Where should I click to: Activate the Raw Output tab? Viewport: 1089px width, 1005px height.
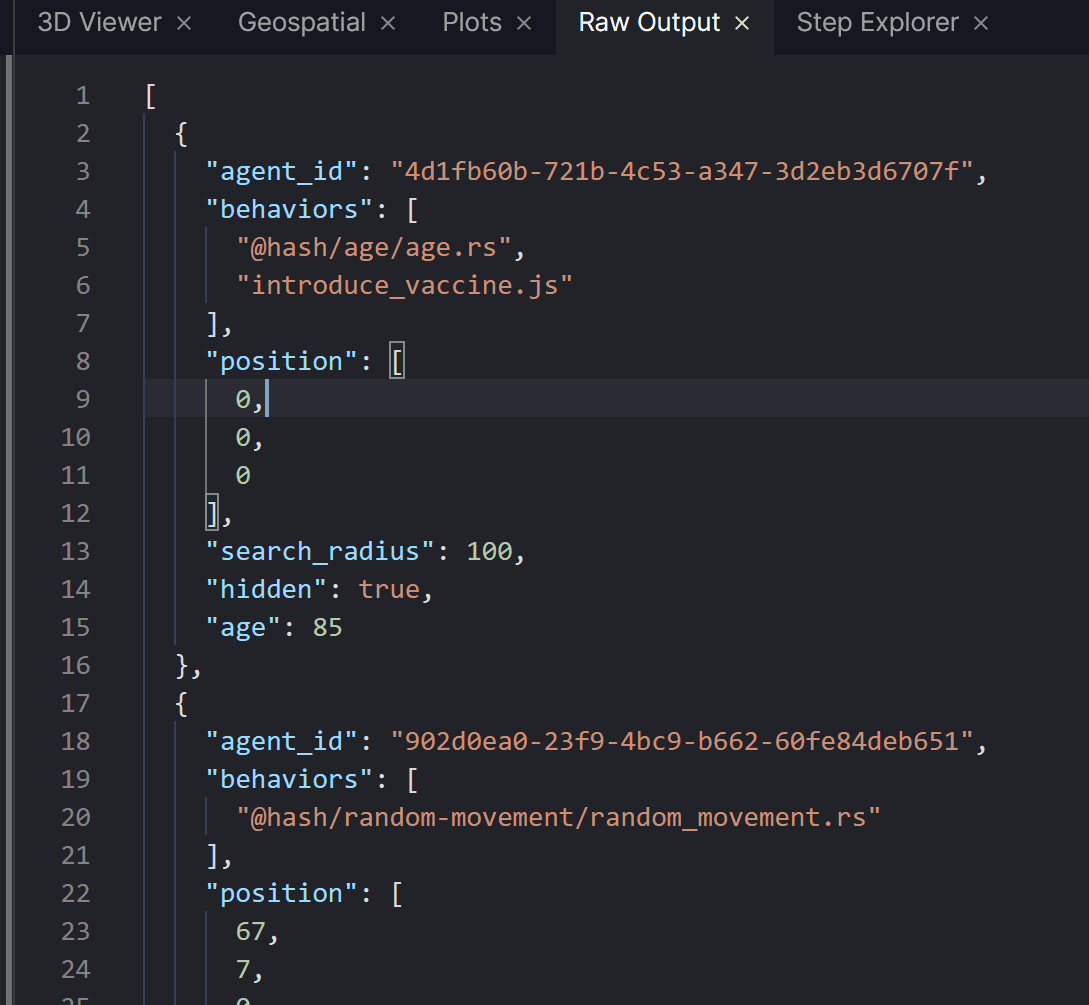click(x=649, y=24)
